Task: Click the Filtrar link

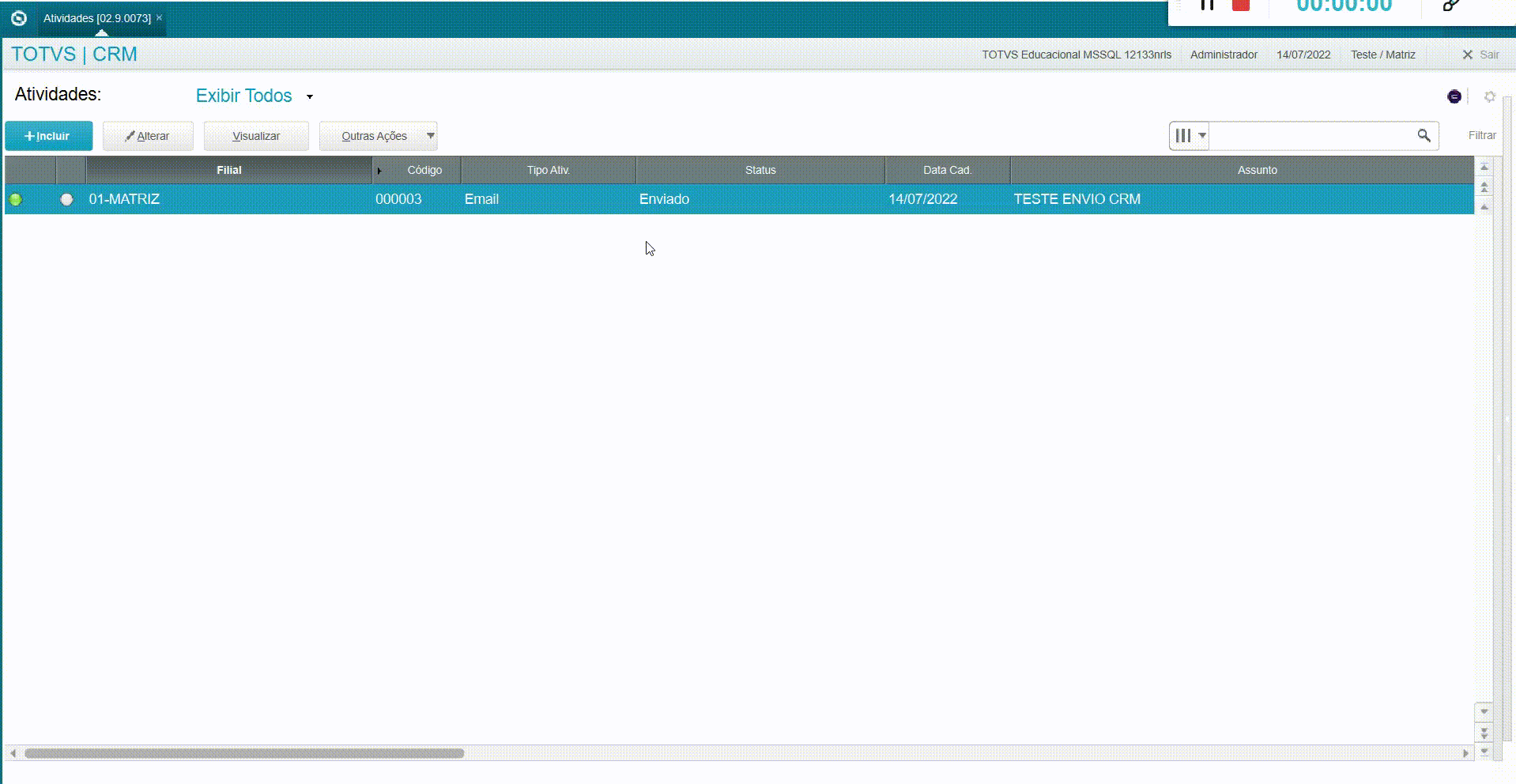Action: [x=1482, y=135]
